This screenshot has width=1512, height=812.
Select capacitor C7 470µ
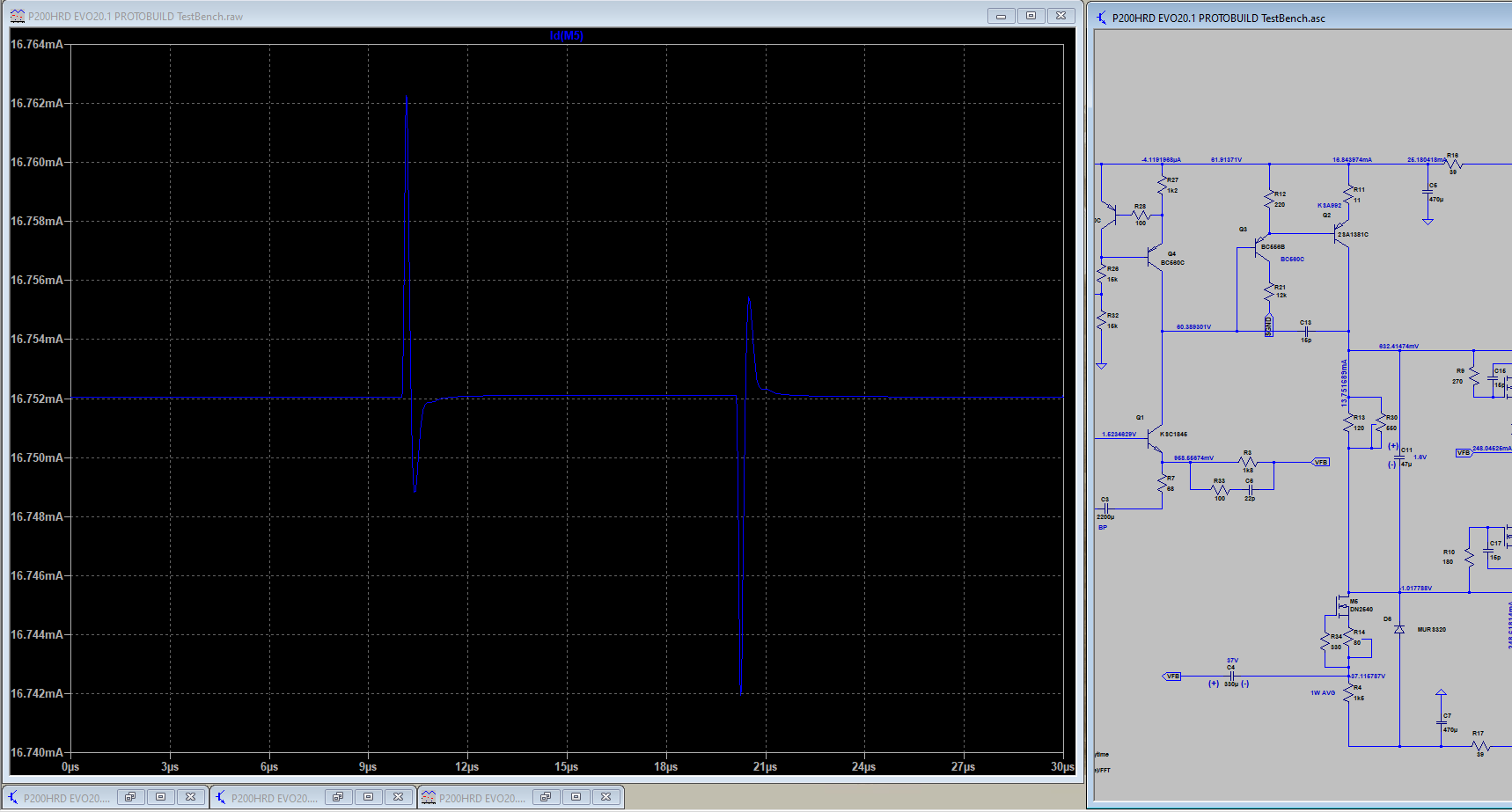(1441, 723)
